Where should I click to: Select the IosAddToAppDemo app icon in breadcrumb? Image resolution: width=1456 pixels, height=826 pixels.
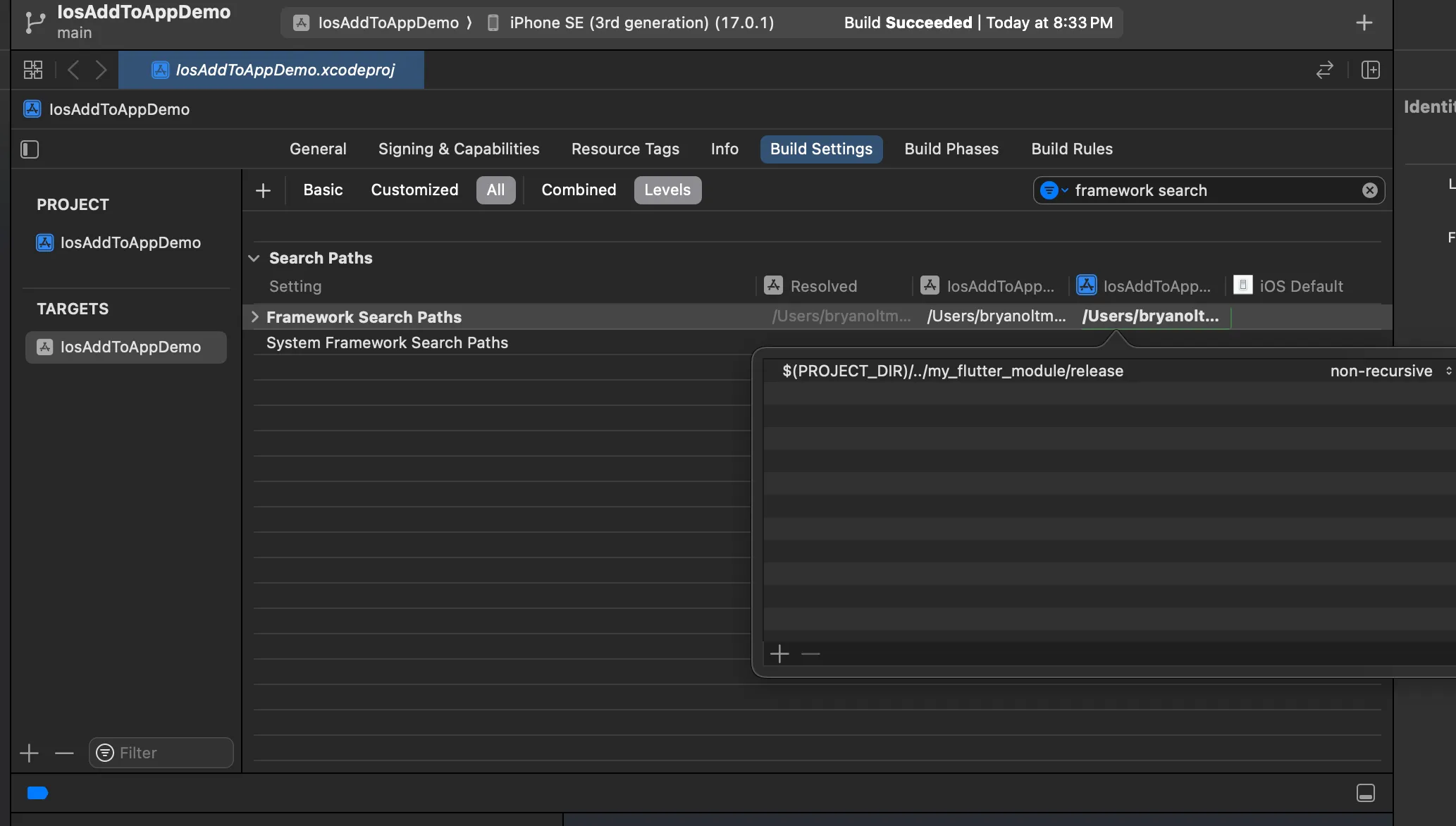click(x=302, y=22)
